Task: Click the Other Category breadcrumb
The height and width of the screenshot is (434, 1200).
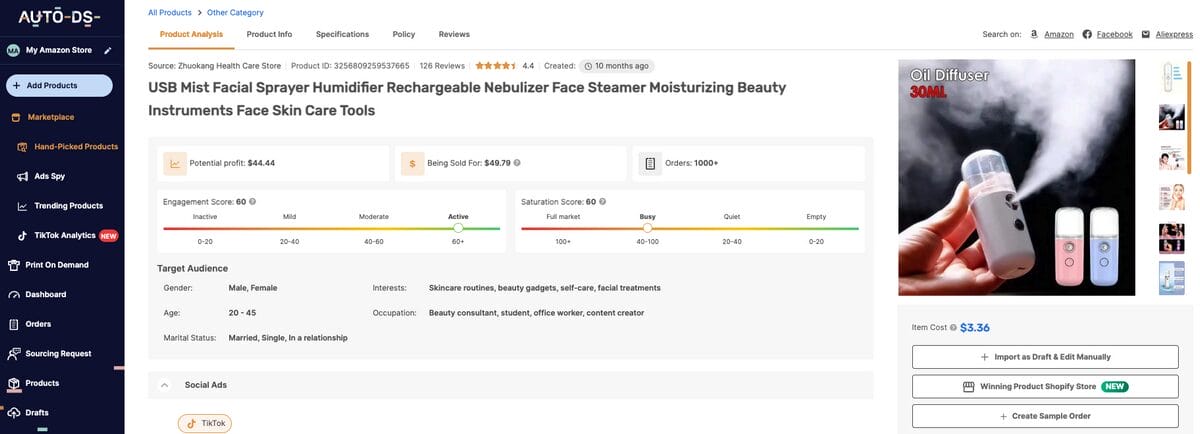Action: 235,13
